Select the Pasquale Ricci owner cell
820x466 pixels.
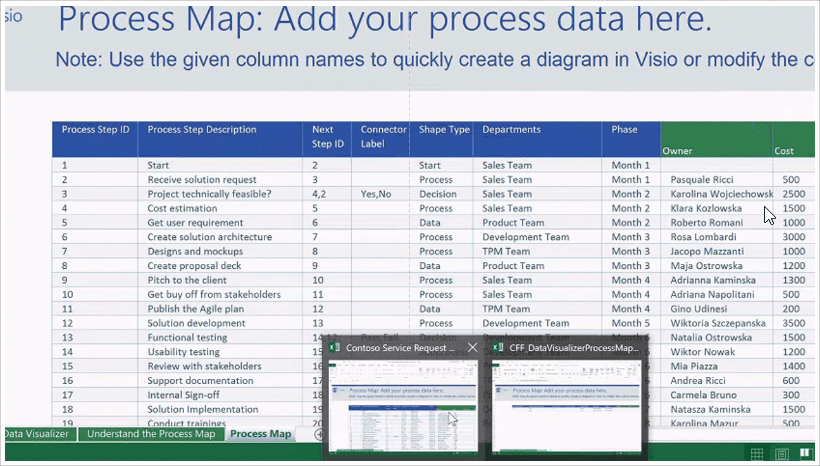pos(702,180)
